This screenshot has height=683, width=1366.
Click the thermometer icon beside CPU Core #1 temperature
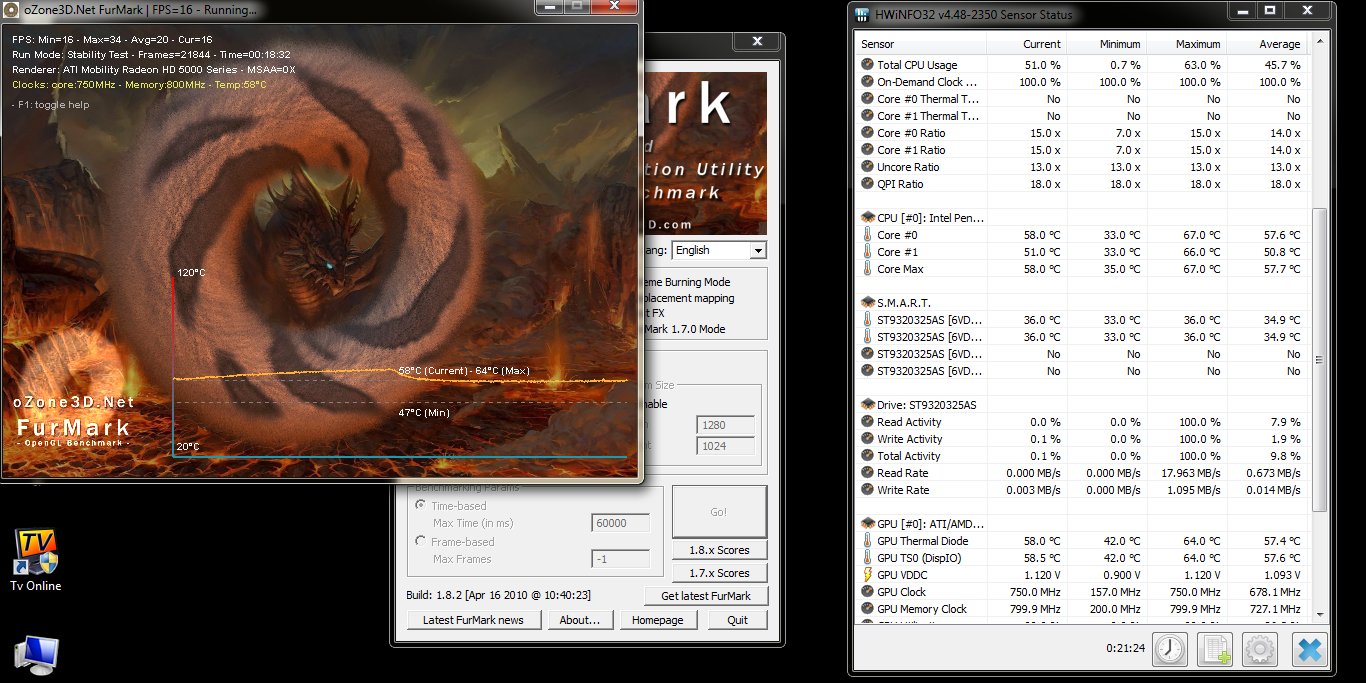tap(867, 252)
